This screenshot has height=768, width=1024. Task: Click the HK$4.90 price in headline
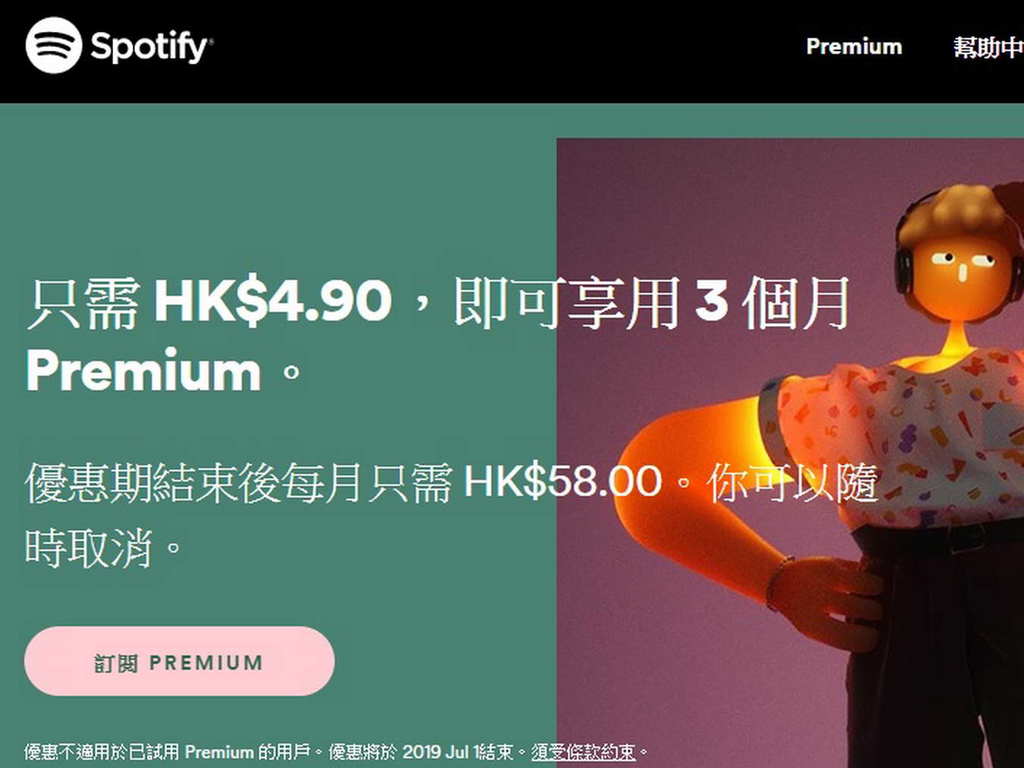(272, 302)
